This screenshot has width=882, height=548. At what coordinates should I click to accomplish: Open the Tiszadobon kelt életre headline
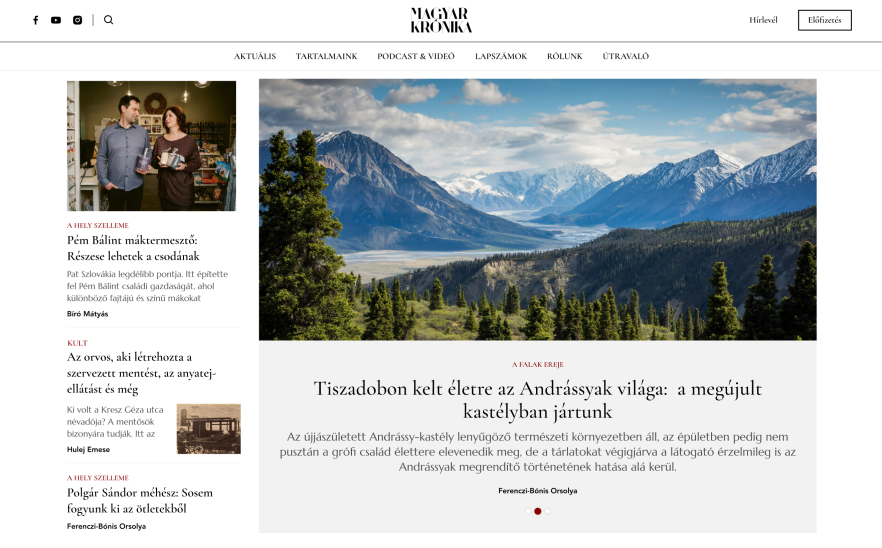(538, 400)
